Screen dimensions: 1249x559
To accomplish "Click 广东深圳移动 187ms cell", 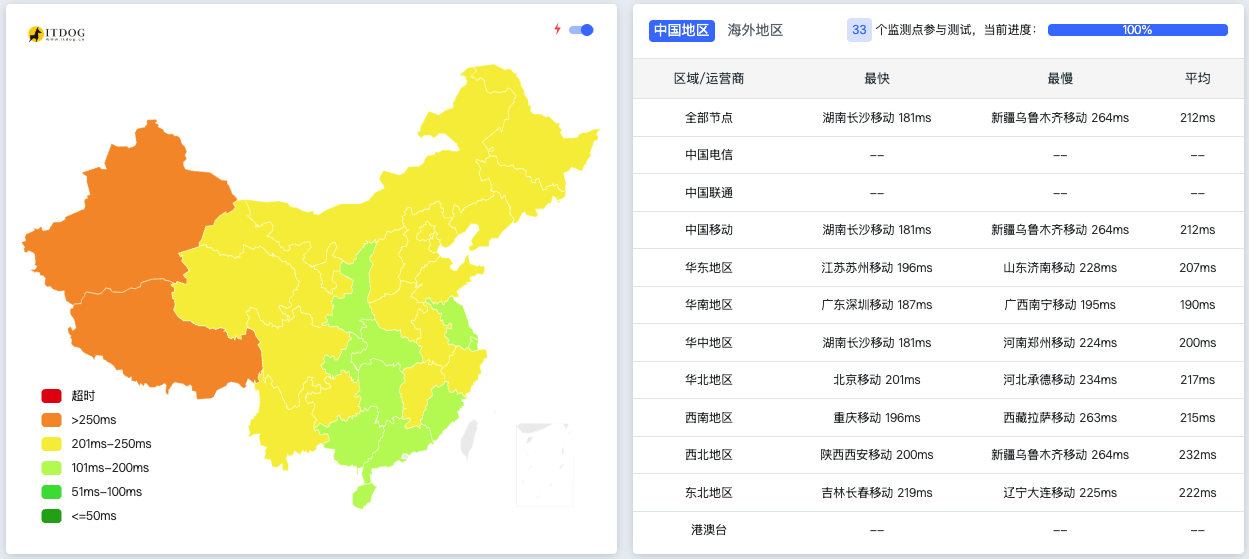I will [x=877, y=305].
